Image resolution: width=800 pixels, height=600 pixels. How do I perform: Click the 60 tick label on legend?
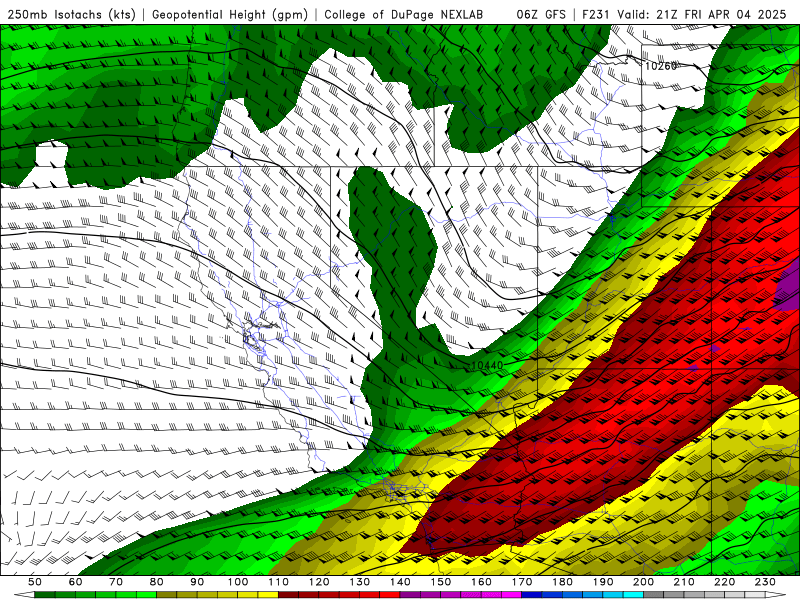click(x=76, y=582)
